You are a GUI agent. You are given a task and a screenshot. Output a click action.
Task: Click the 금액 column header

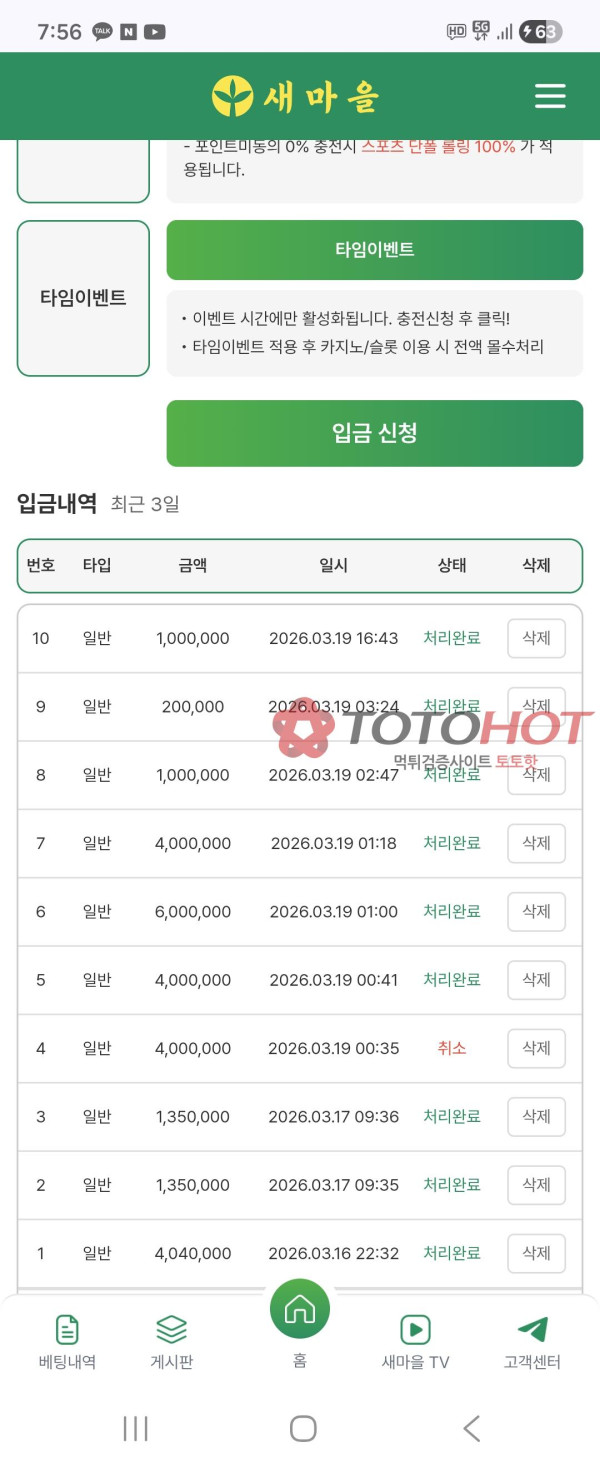point(193,565)
